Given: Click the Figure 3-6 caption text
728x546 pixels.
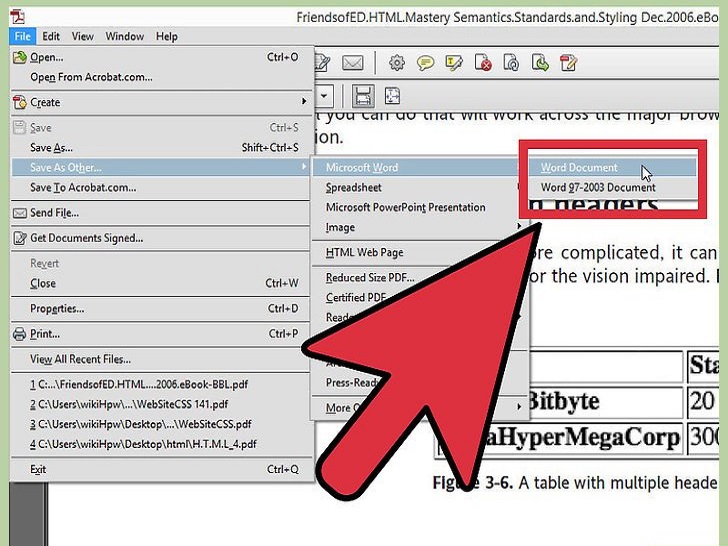Looking at the screenshot, I should coord(575,483).
